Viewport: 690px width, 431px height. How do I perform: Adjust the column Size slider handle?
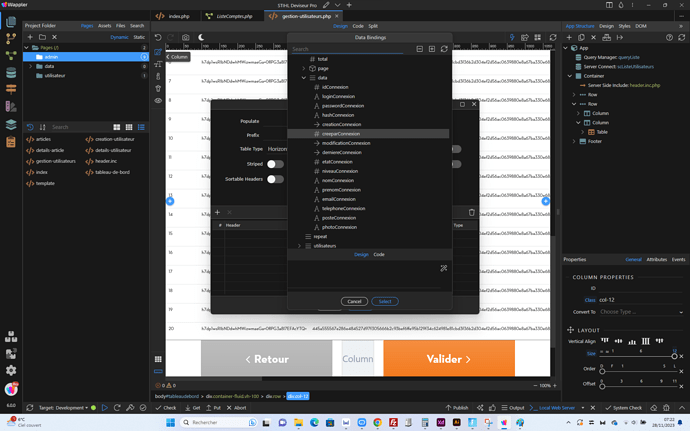click(x=674, y=356)
